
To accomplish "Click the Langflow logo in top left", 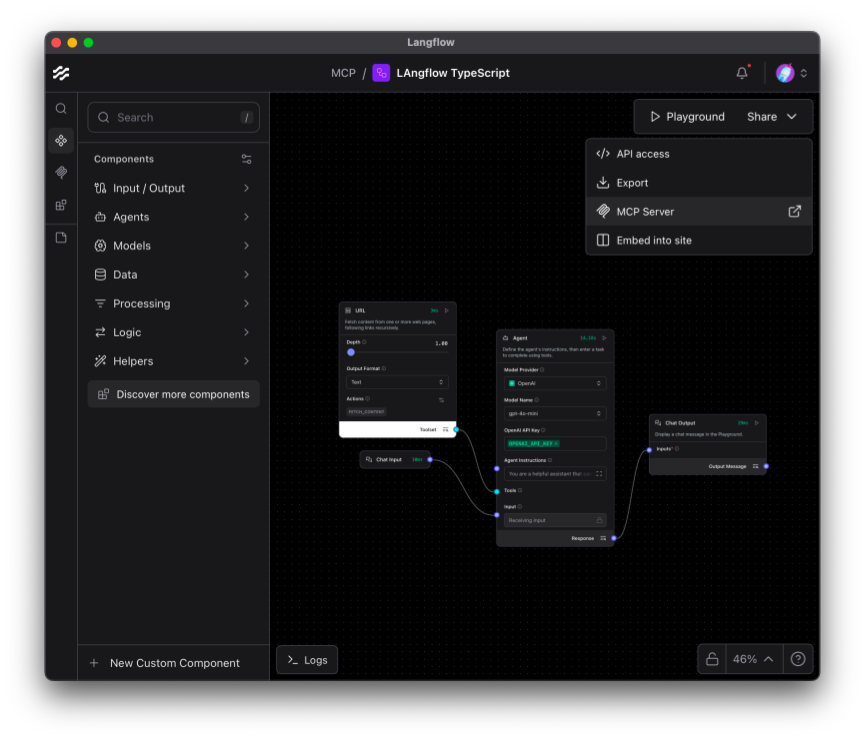I will [x=62, y=72].
